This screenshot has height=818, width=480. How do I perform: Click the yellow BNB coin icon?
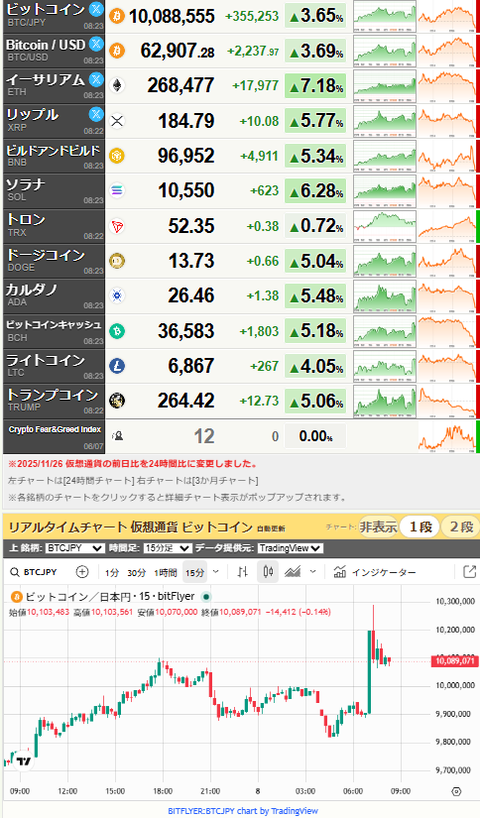(117, 155)
